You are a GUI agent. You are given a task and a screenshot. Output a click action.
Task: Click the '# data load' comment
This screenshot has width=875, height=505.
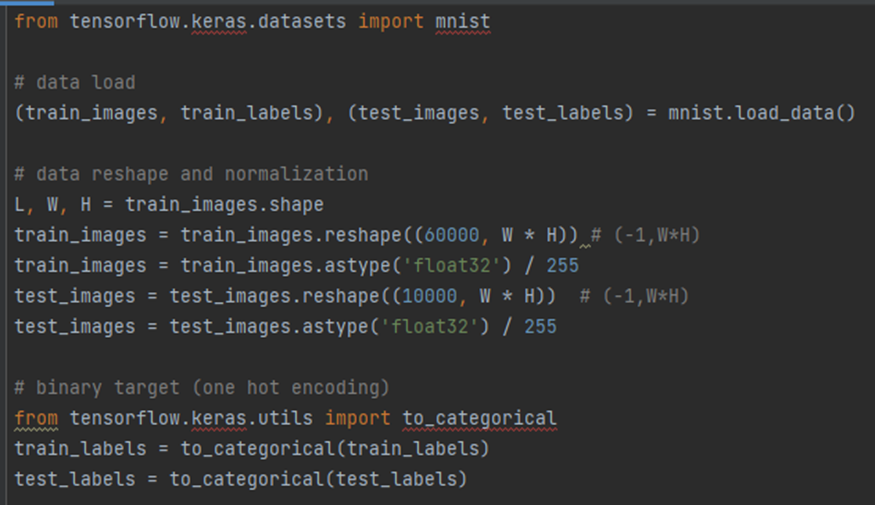click(75, 83)
